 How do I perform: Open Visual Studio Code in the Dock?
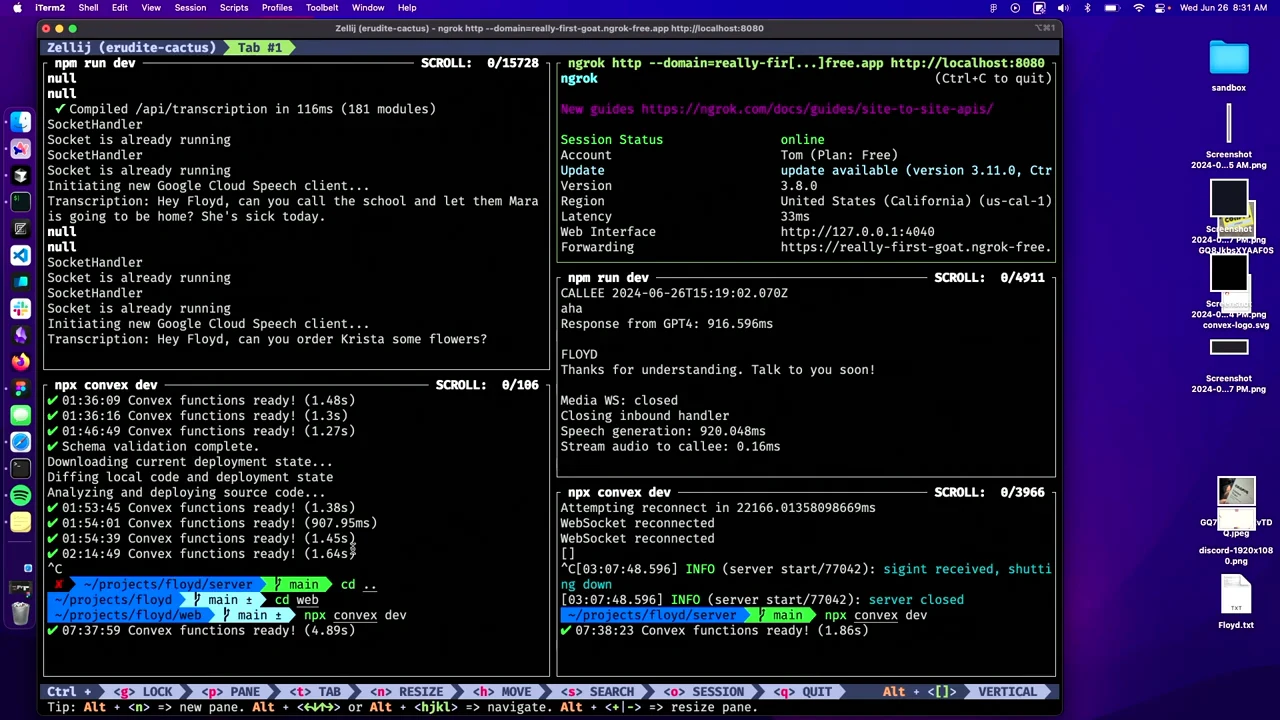(20, 255)
